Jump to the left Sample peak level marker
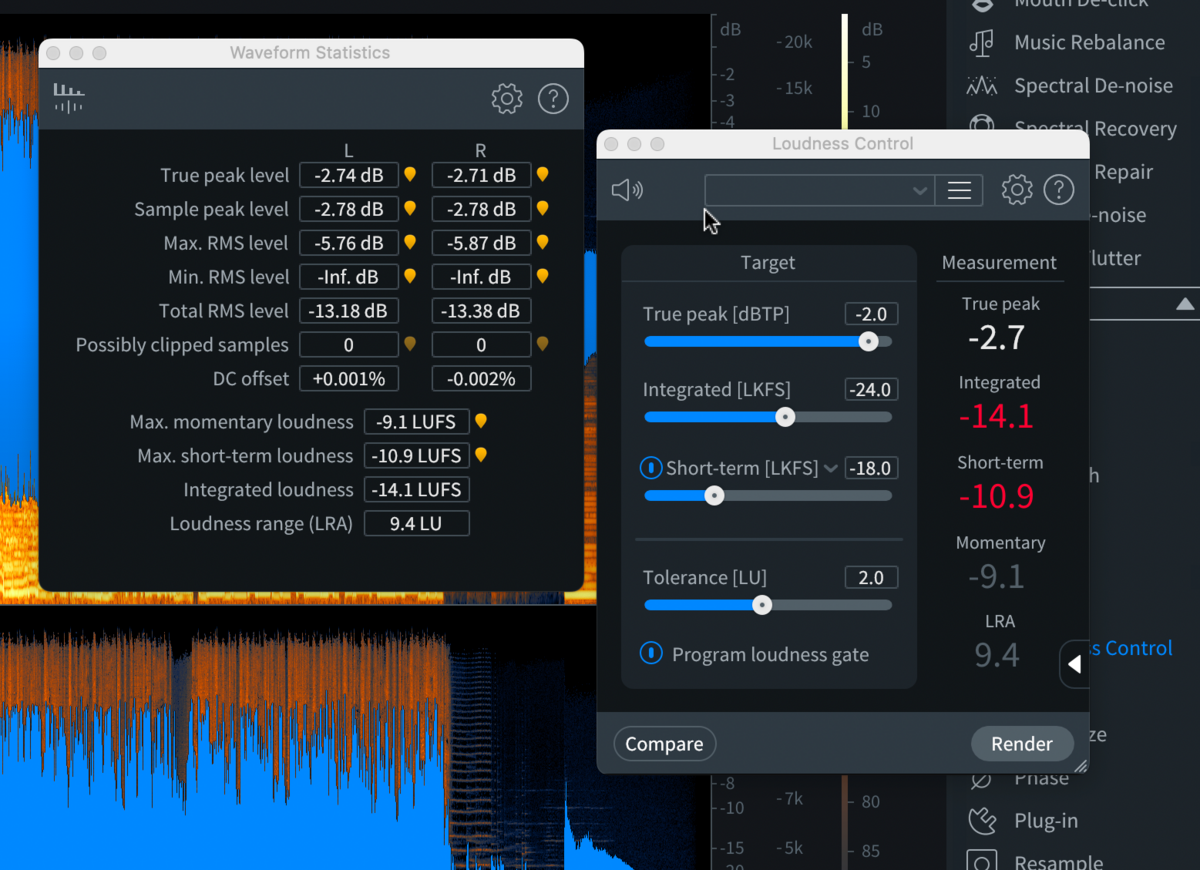 [409, 208]
